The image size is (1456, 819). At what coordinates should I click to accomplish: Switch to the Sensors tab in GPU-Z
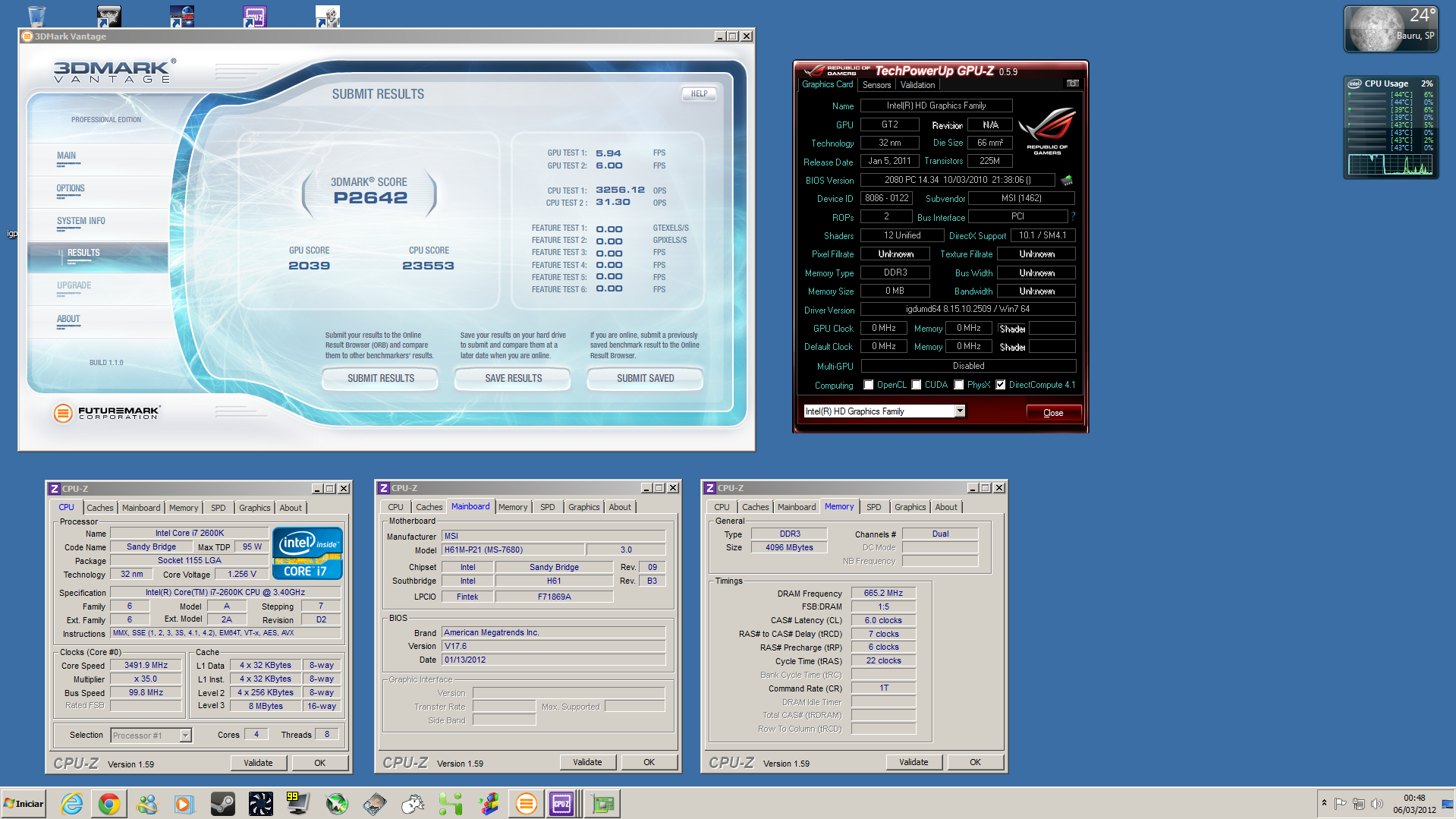[x=876, y=85]
